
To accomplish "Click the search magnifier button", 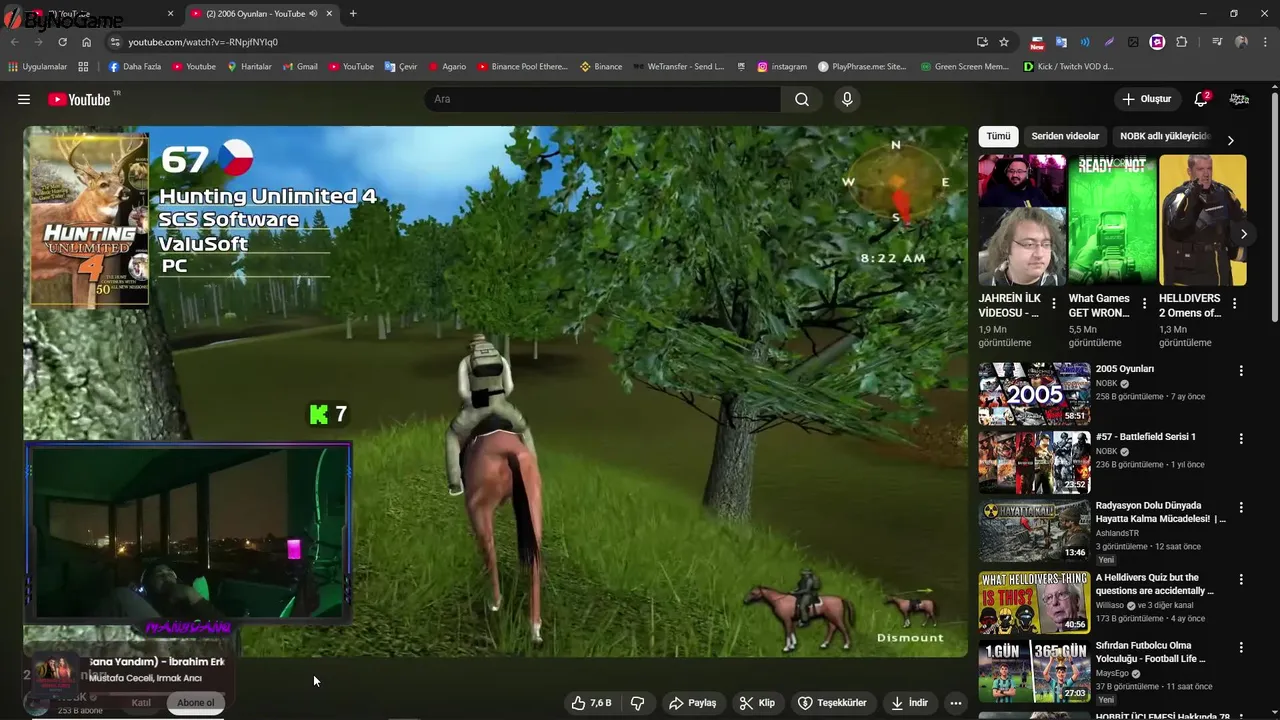I will coord(802,99).
